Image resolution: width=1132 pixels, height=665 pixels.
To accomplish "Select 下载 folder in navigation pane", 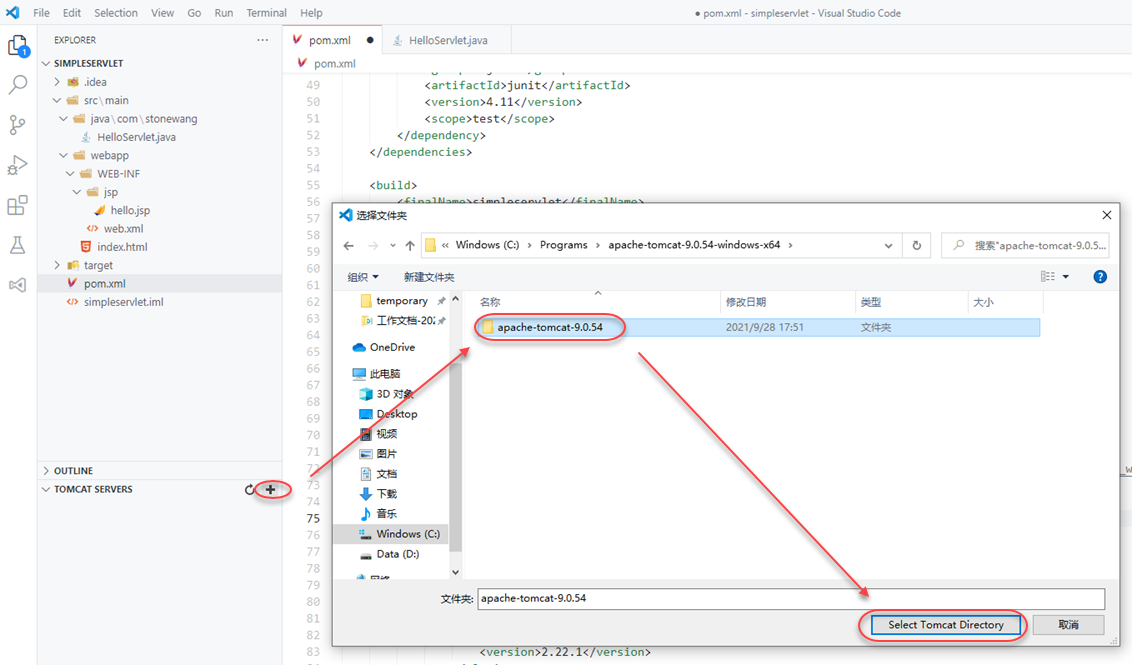I will (378, 494).
